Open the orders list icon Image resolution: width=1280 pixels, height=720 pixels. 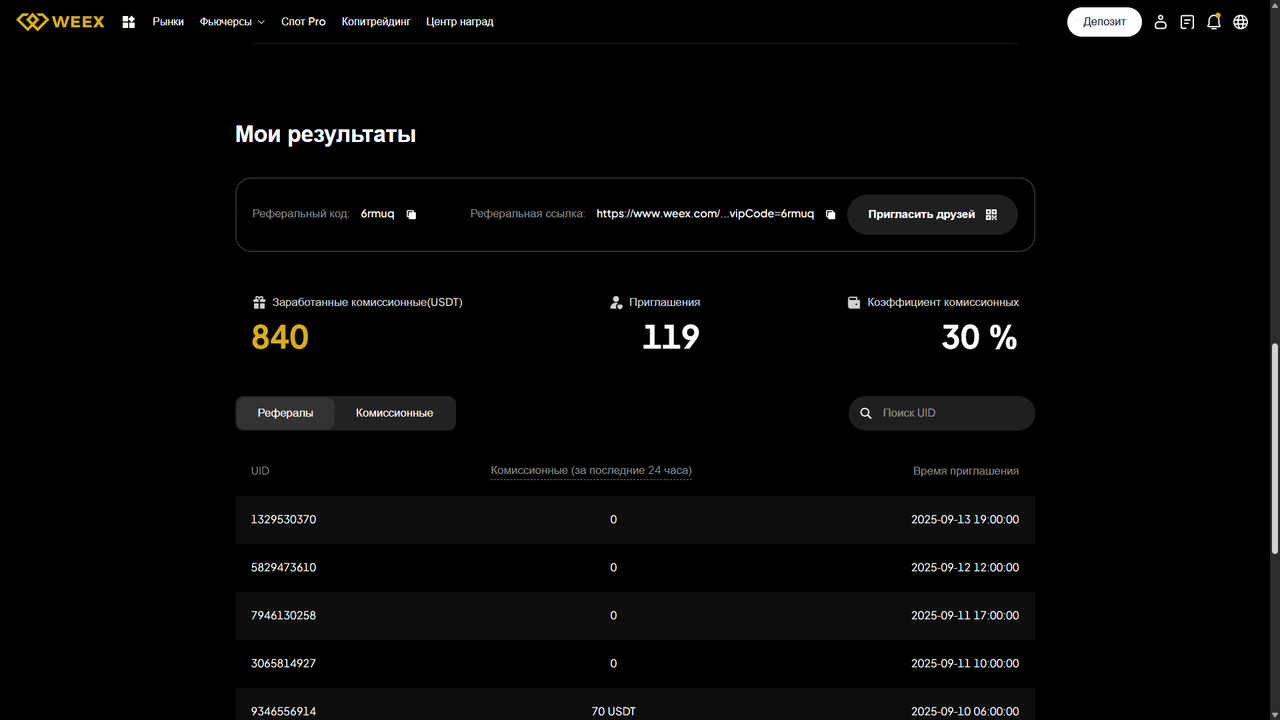(x=1187, y=22)
